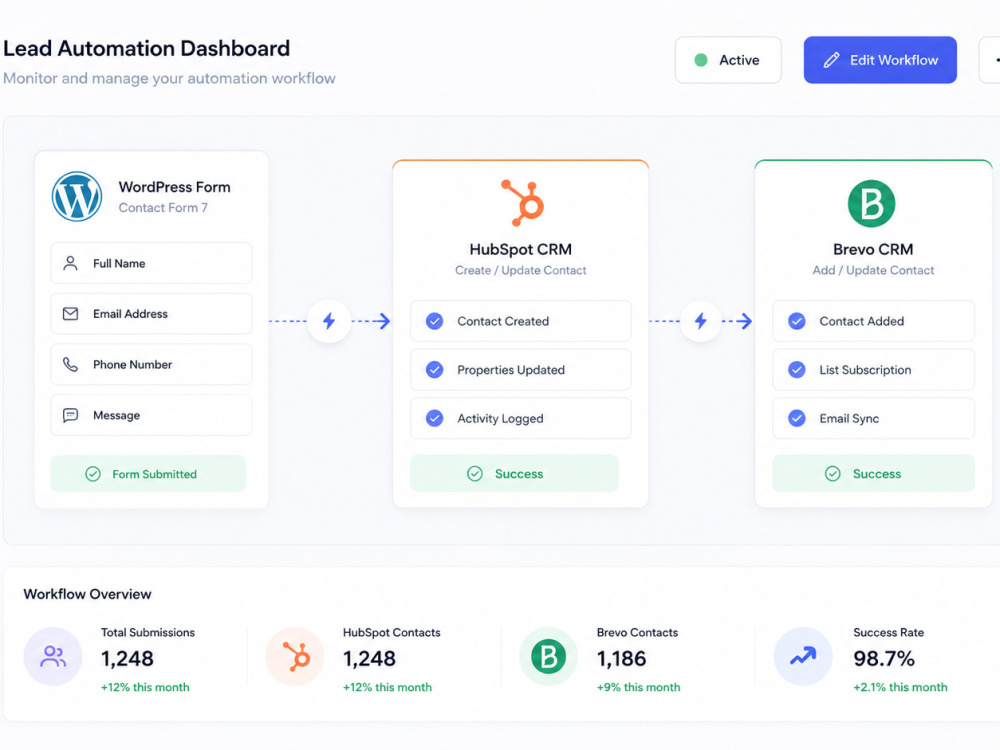Click the Success Rate value 98.7%

pyautogui.click(x=884, y=659)
